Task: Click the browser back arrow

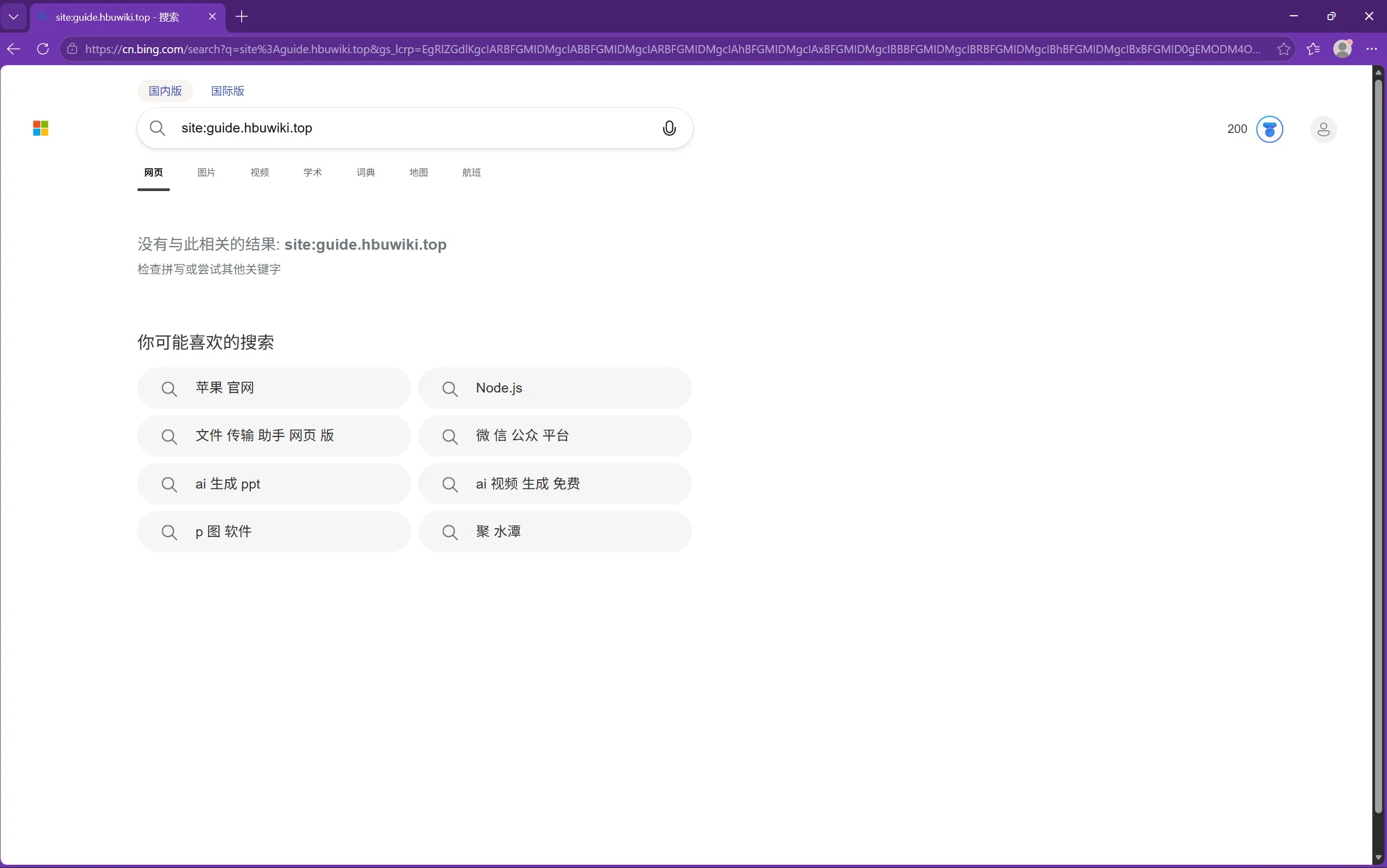Action: coord(14,49)
